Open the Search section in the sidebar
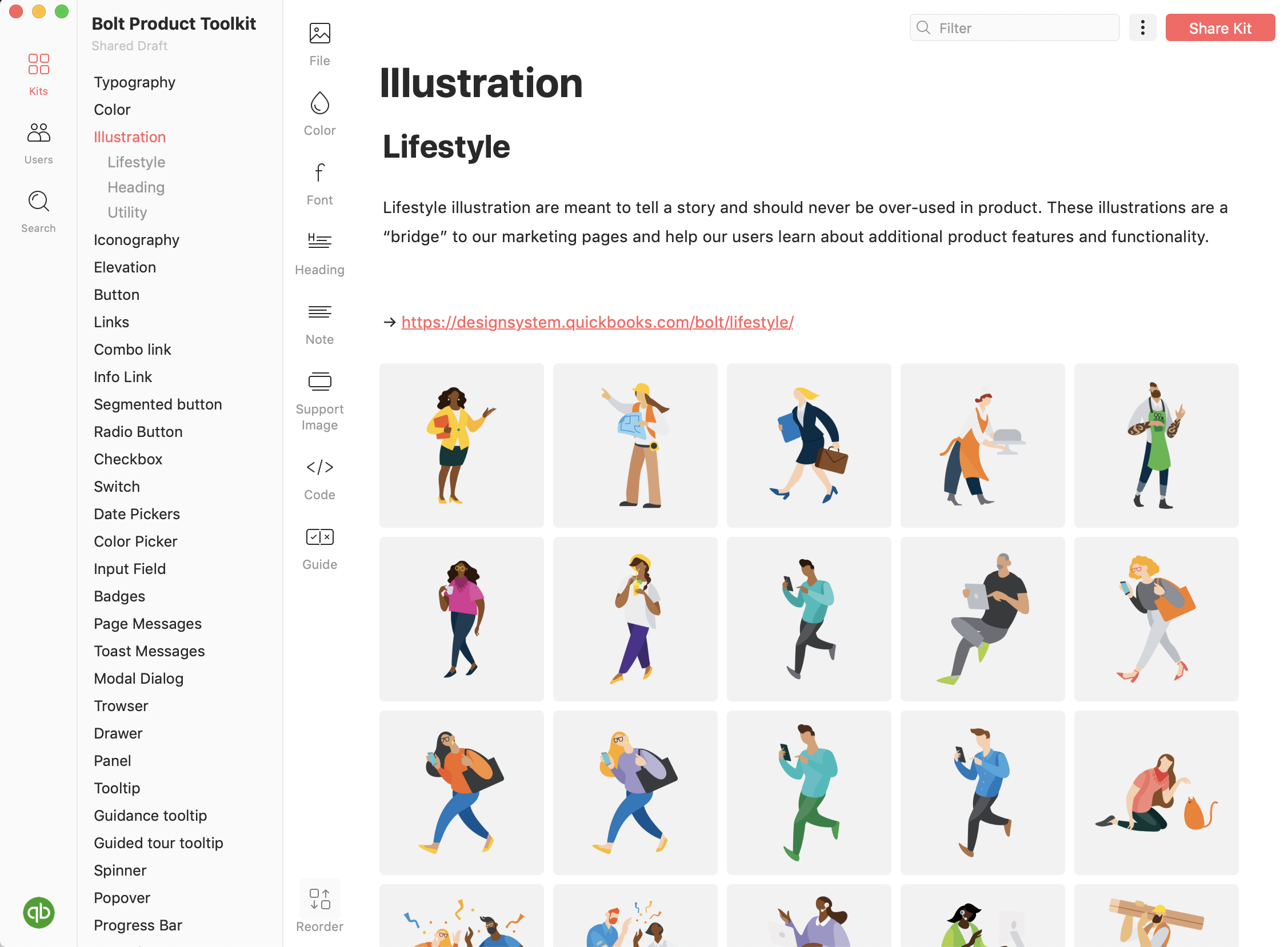Image resolution: width=1288 pixels, height=947 pixels. (38, 212)
